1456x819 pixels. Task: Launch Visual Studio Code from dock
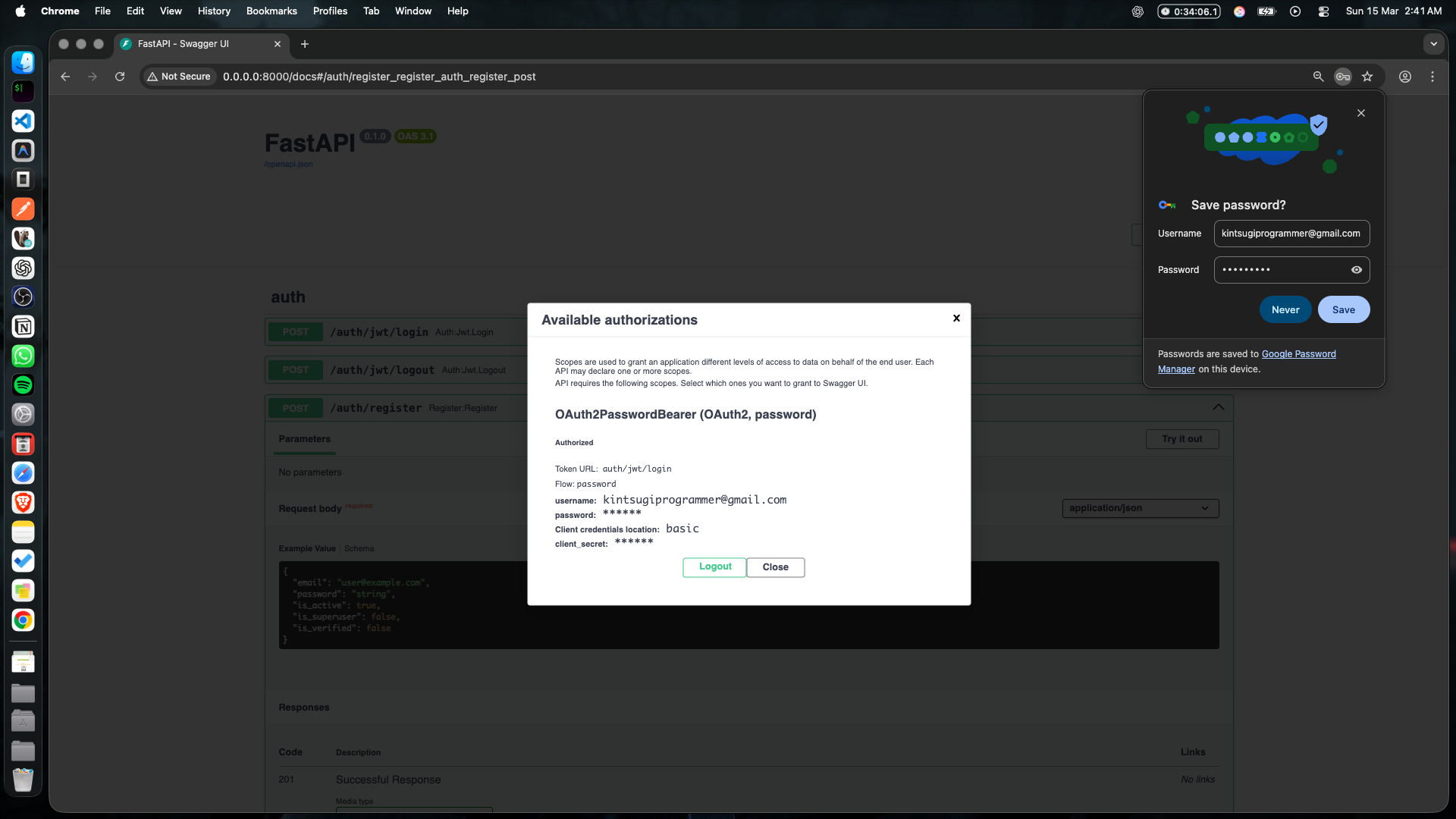[x=23, y=121]
